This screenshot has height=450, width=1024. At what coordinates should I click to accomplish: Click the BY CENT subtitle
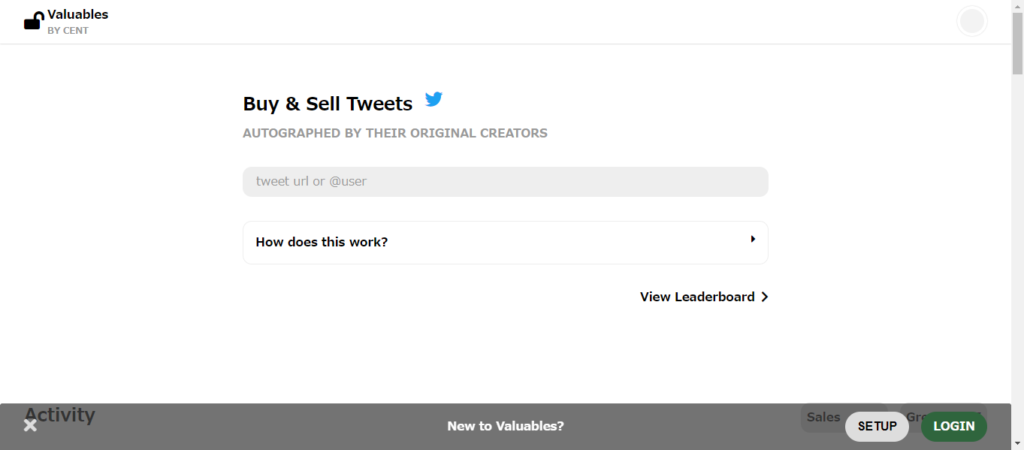point(68,31)
